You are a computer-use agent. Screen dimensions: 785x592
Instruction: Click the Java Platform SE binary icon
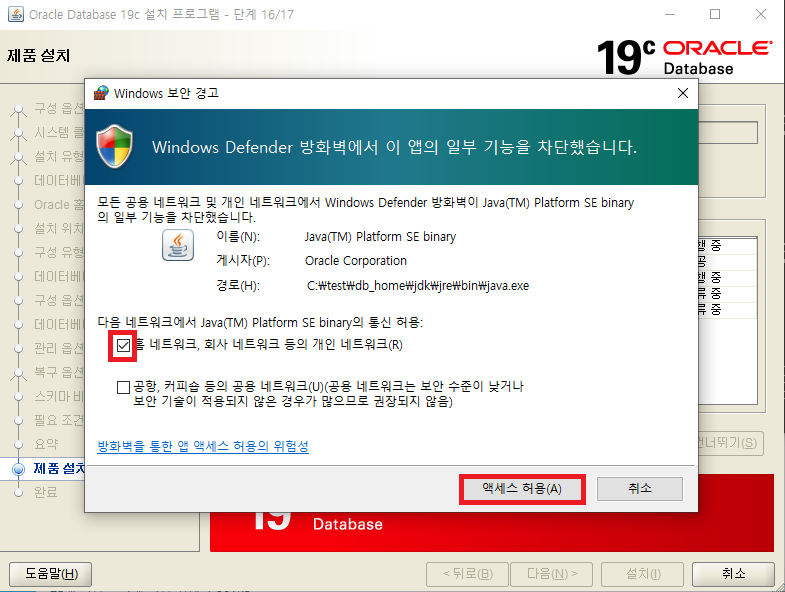click(x=178, y=245)
